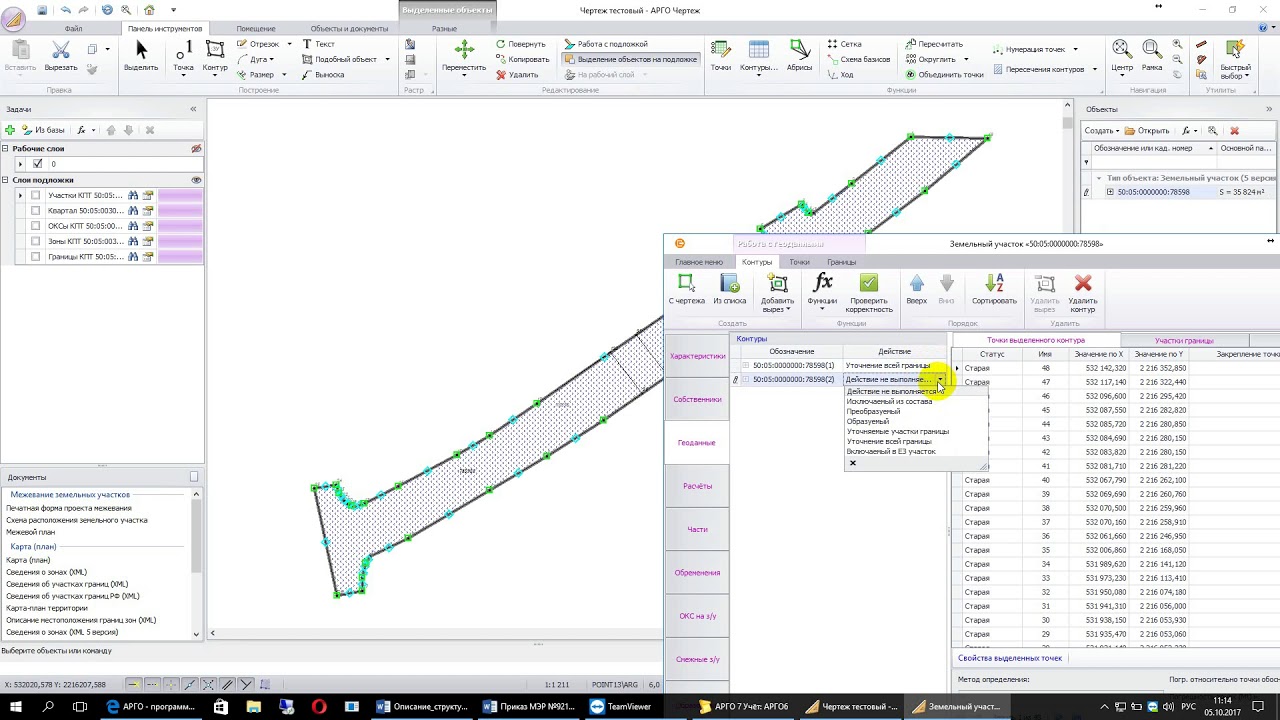Toggle checkbox for Зоны КПТ layer
The height and width of the screenshot is (720, 1280).
[x=36, y=241]
